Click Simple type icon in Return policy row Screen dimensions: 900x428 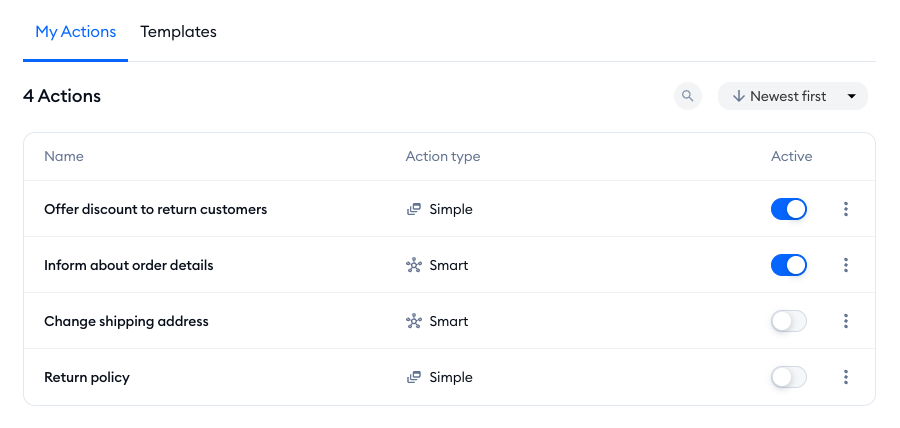point(414,378)
